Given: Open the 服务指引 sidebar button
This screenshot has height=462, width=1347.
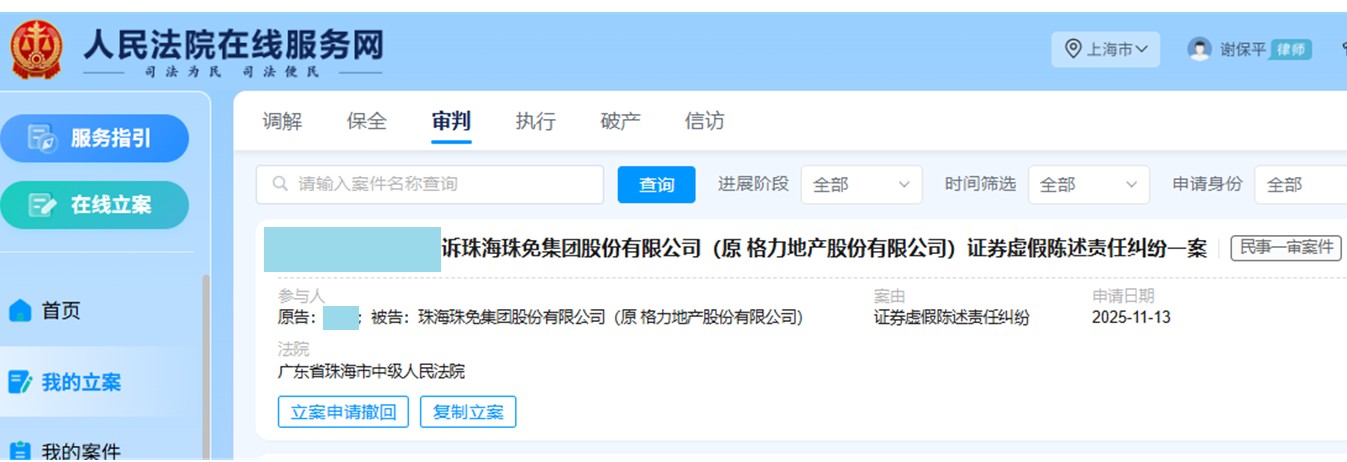Looking at the screenshot, I should 94,138.
